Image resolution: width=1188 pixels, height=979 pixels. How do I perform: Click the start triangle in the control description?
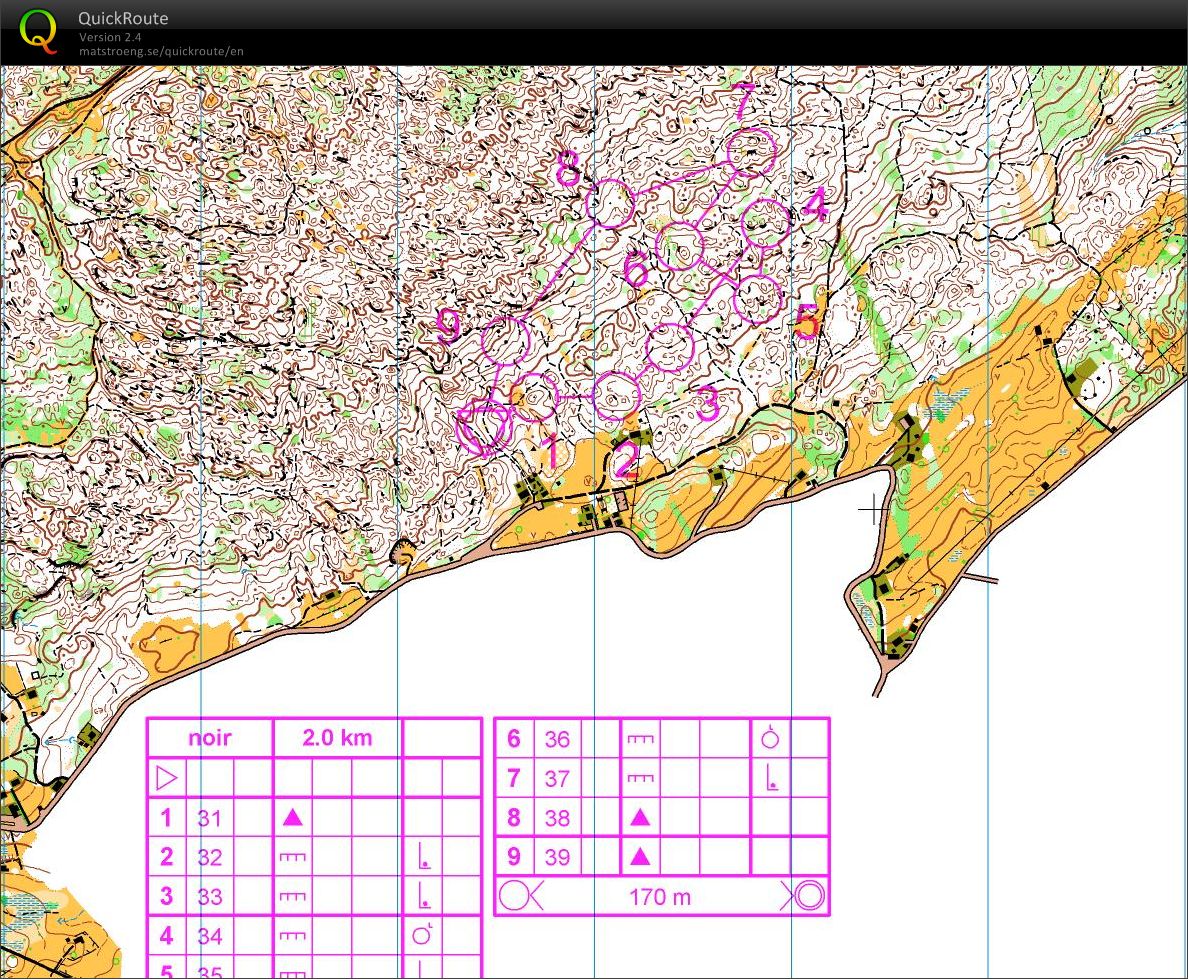(166, 777)
